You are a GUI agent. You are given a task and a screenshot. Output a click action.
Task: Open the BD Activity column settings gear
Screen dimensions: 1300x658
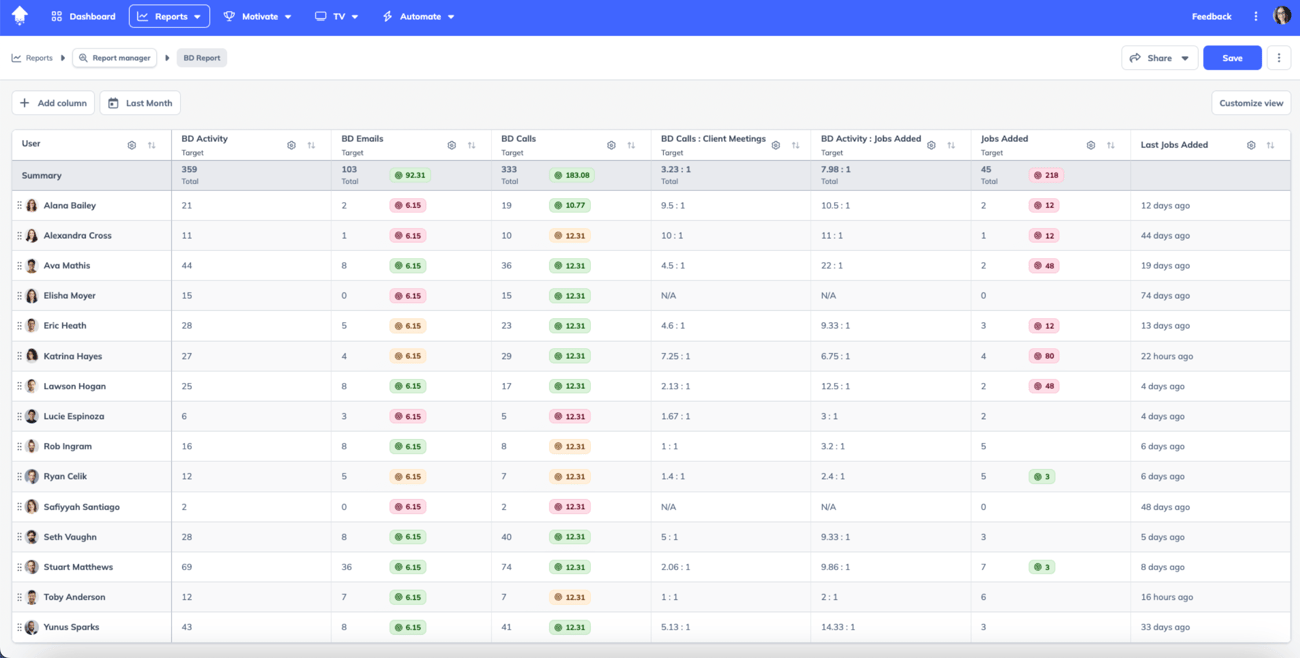coord(291,144)
